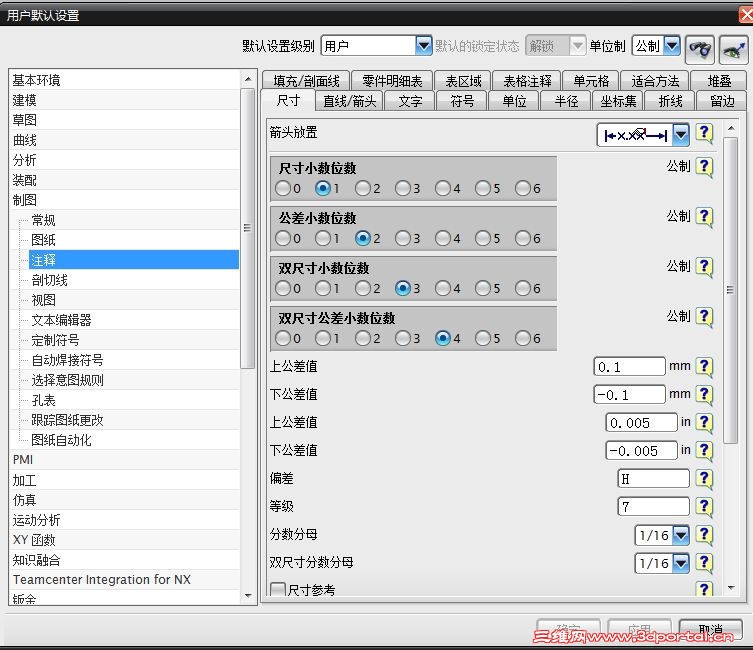The height and width of the screenshot is (650, 753).
Task: Open help icon for 分数分母
Action: (704, 535)
